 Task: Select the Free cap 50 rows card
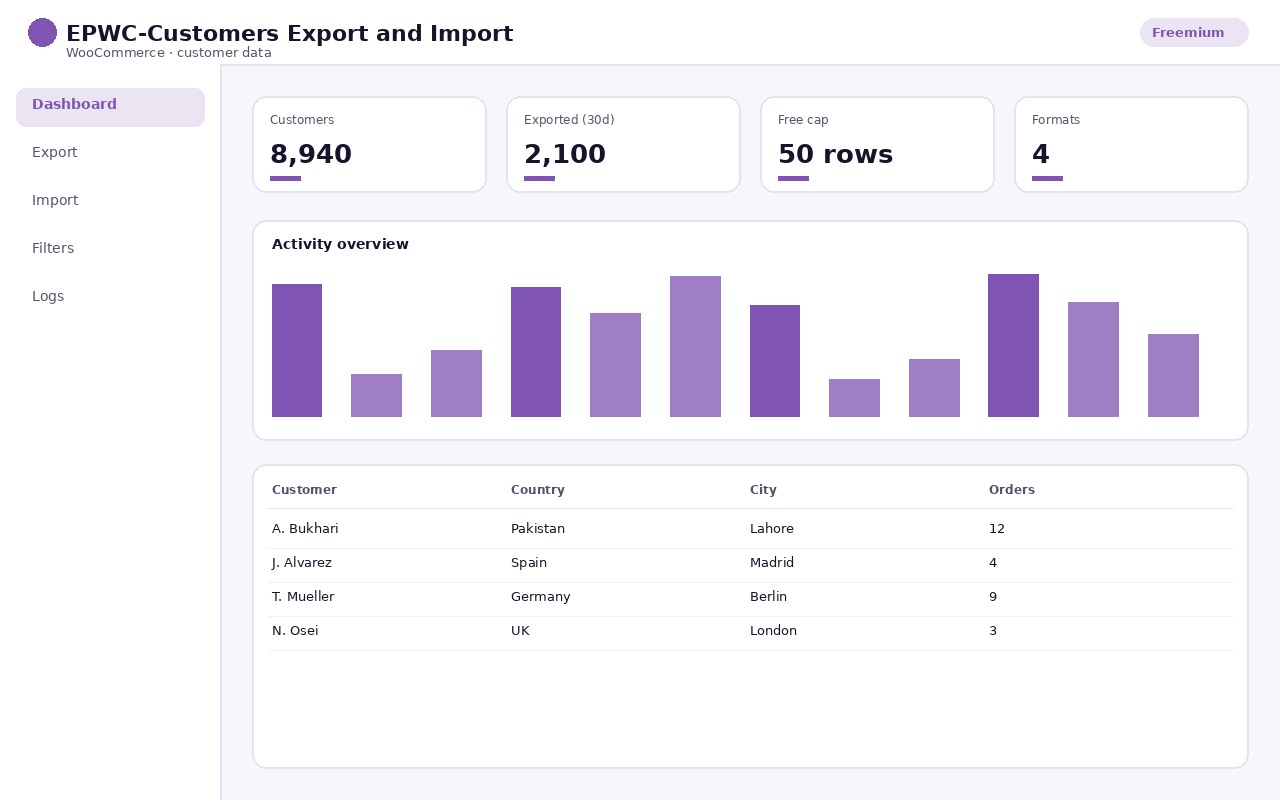(x=877, y=144)
